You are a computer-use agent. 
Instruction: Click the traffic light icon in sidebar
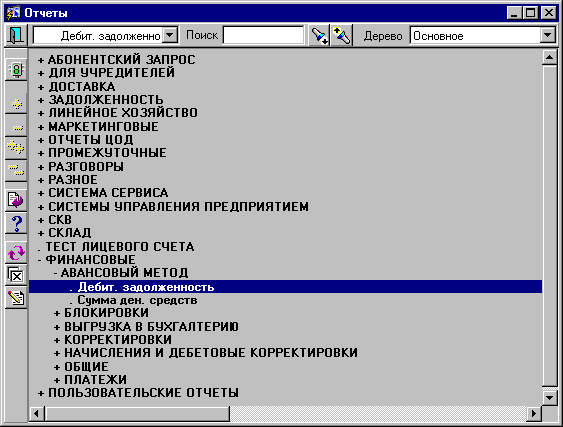(16, 70)
